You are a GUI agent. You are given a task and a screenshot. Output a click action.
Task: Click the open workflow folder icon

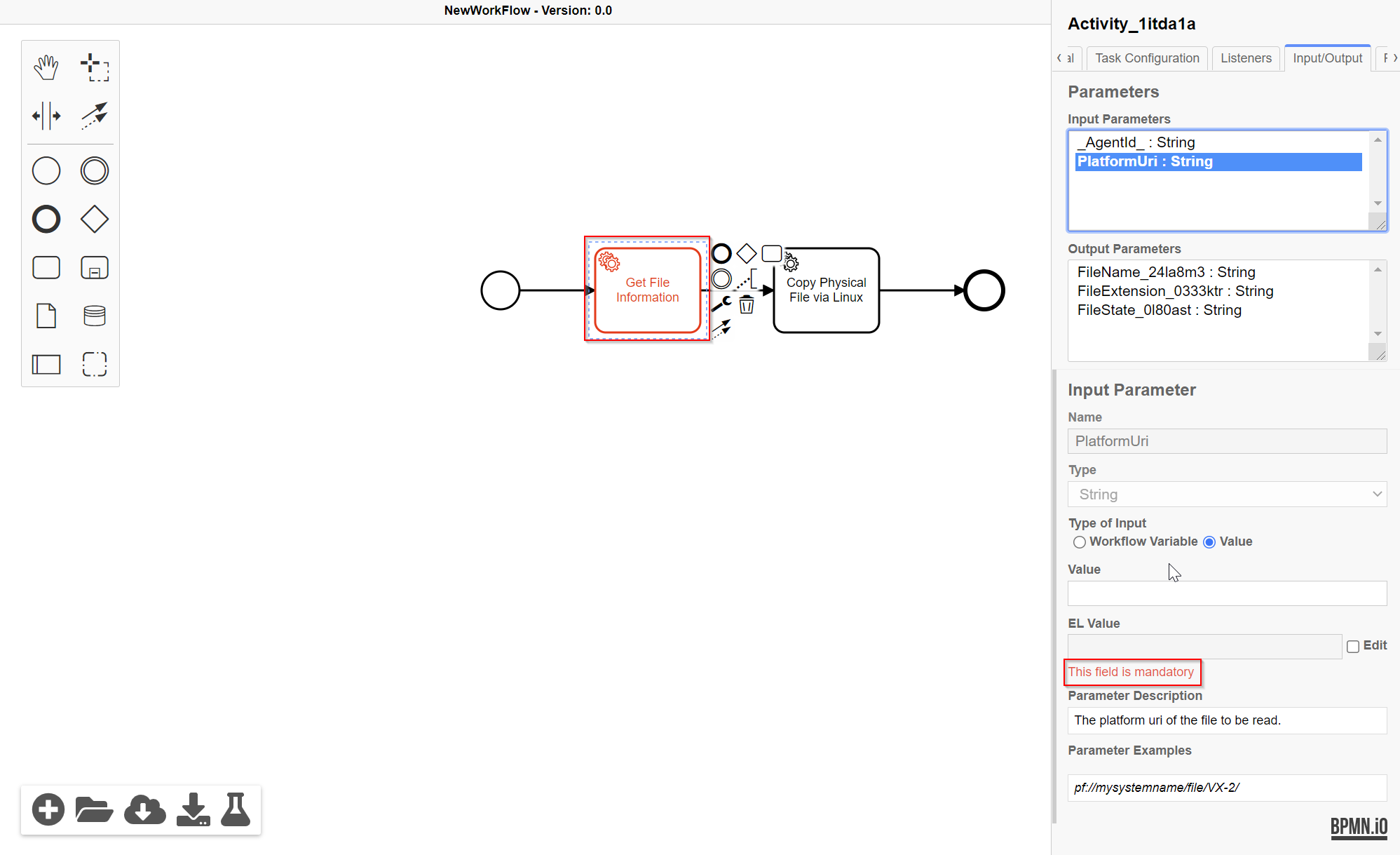tap(94, 810)
